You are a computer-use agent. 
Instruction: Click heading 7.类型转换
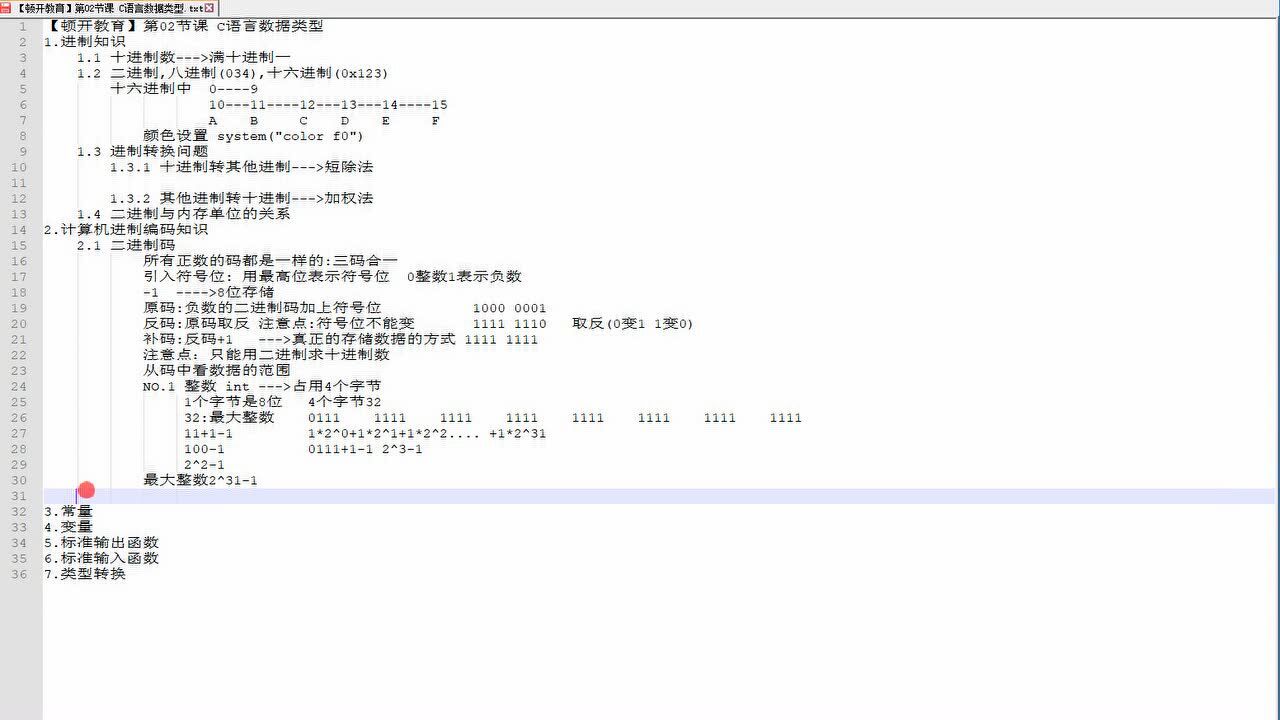pyautogui.click(x=85, y=574)
